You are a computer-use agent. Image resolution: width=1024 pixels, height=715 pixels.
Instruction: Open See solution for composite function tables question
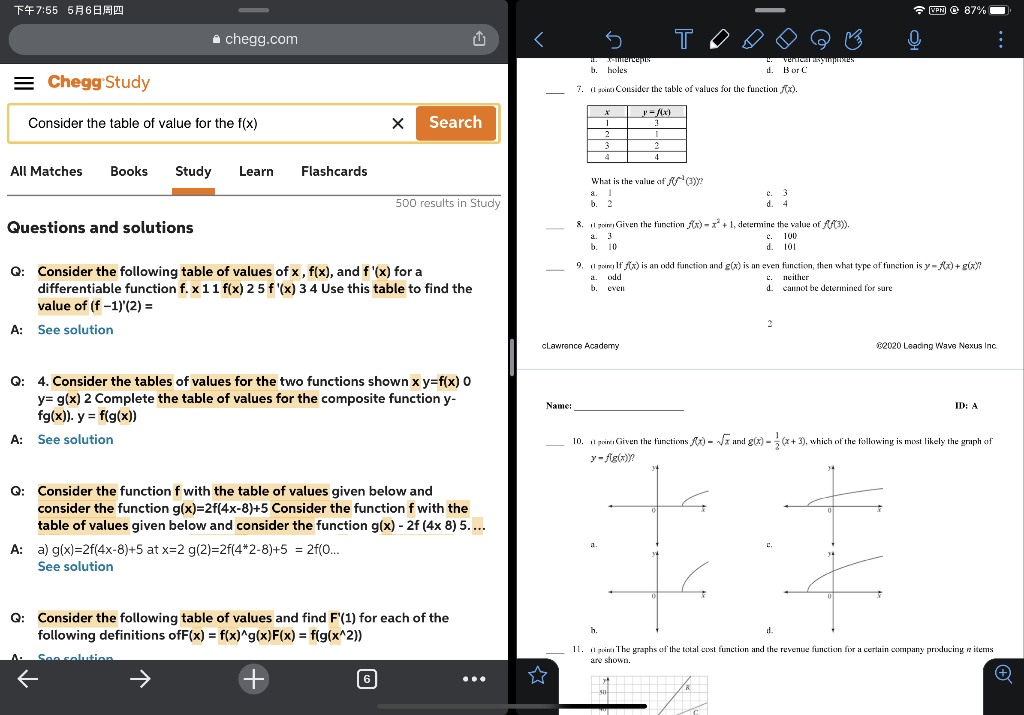[x=75, y=439]
